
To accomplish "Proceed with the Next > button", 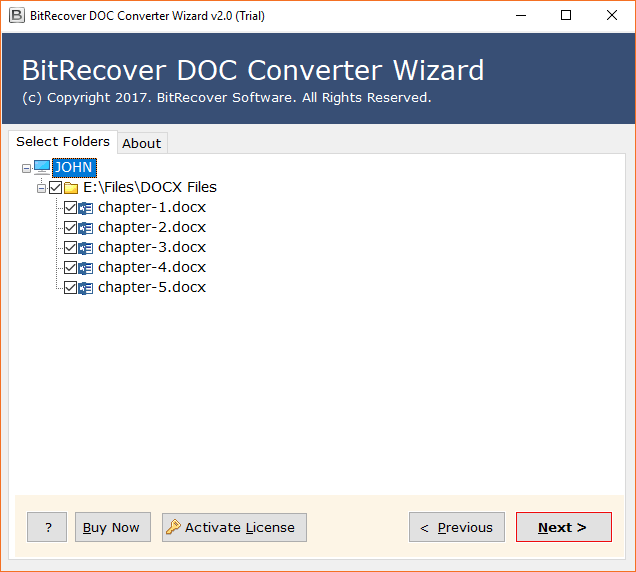I will pos(564,527).
